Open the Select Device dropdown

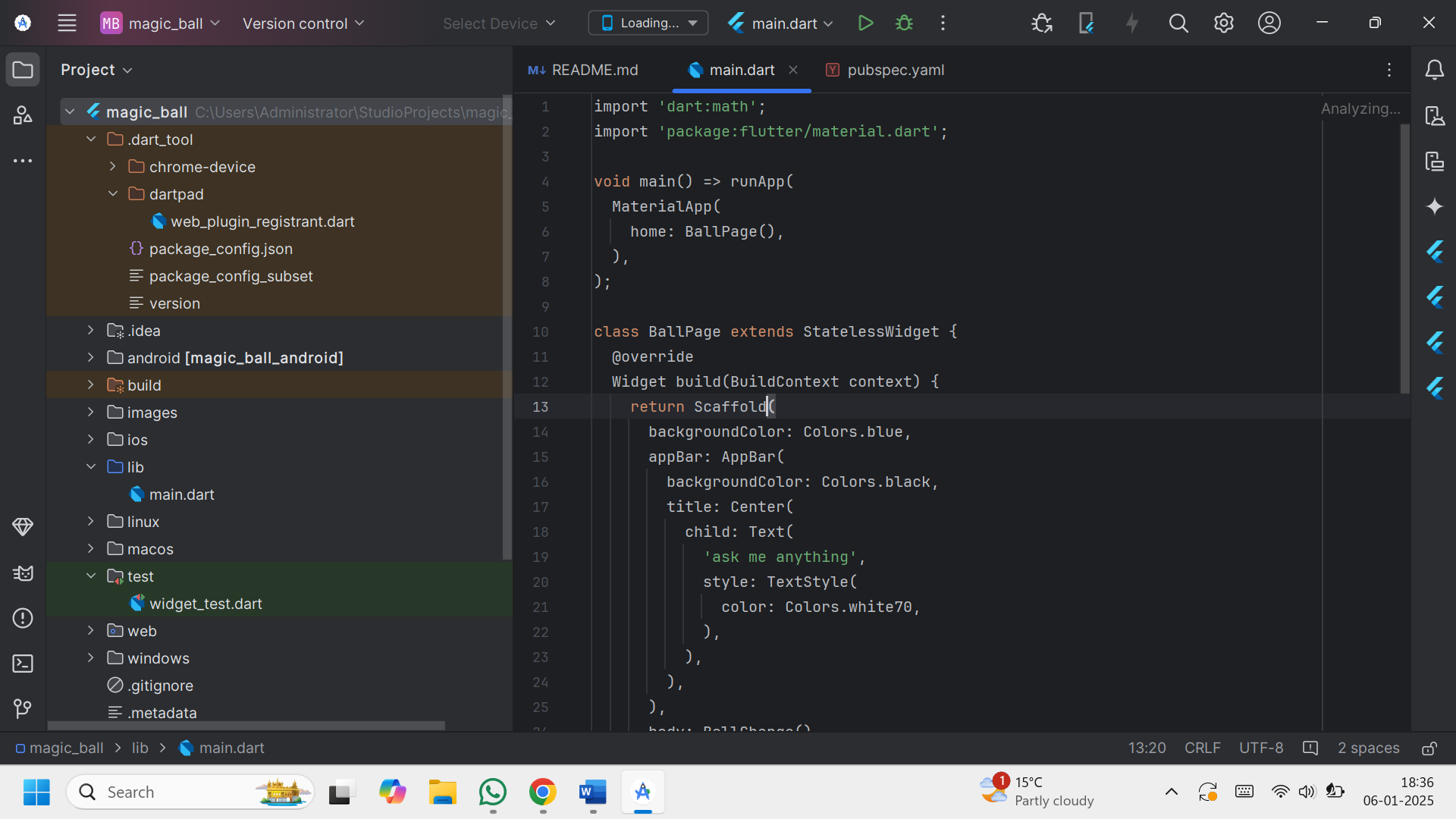click(x=499, y=23)
